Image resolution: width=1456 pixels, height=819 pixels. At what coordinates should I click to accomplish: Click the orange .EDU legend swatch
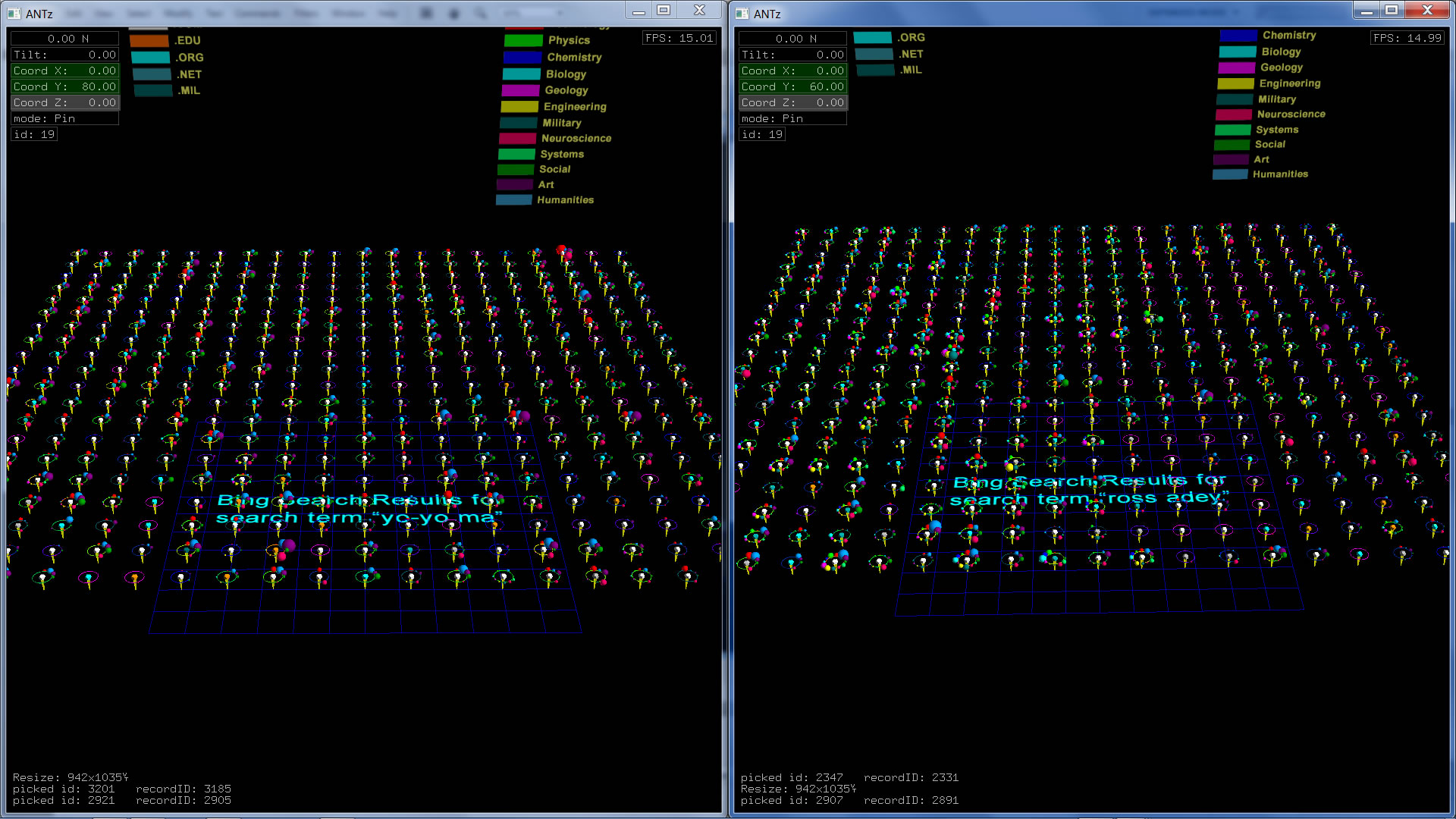click(x=149, y=41)
